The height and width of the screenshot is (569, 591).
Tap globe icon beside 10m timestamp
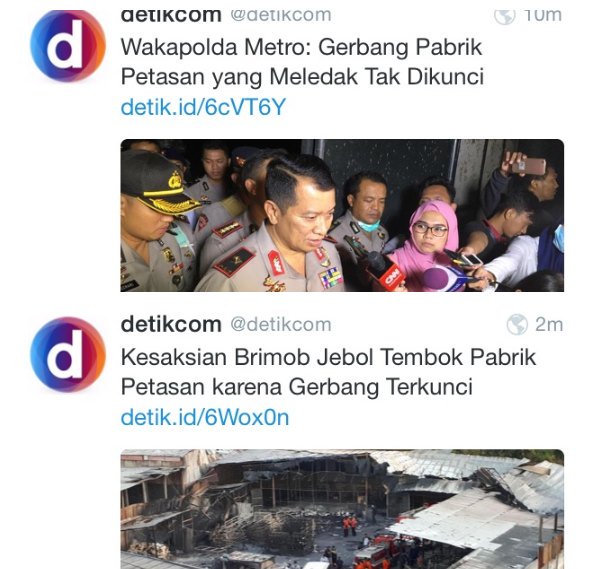coord(504,16)
